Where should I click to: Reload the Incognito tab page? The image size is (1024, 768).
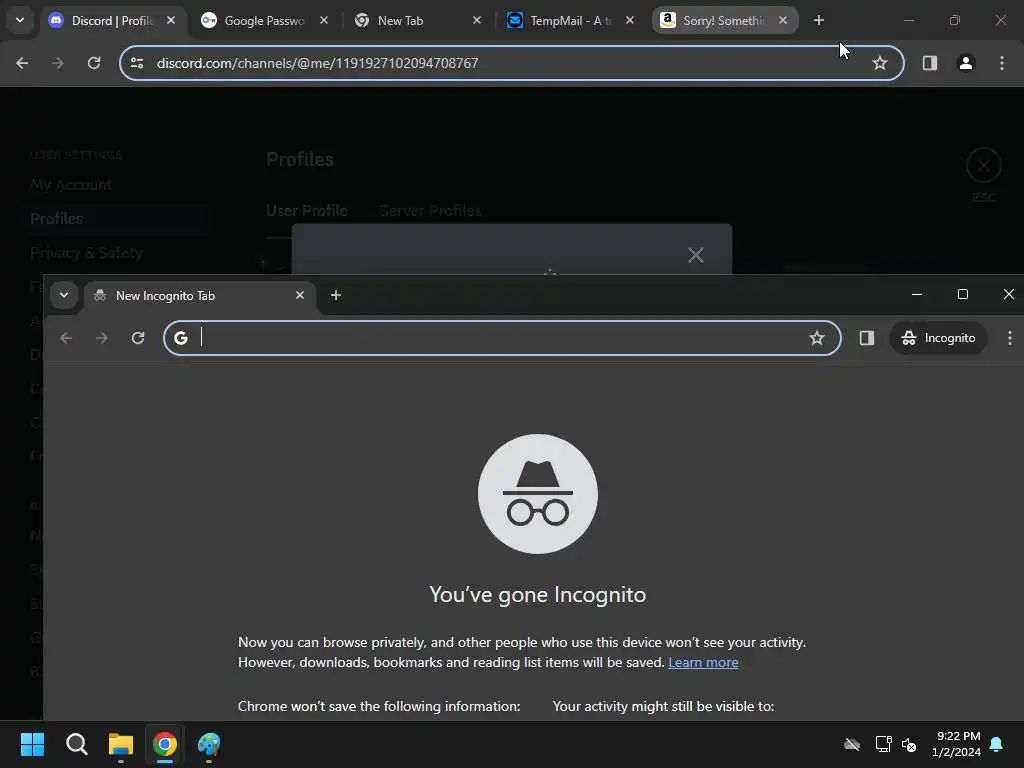pos(138,338)
